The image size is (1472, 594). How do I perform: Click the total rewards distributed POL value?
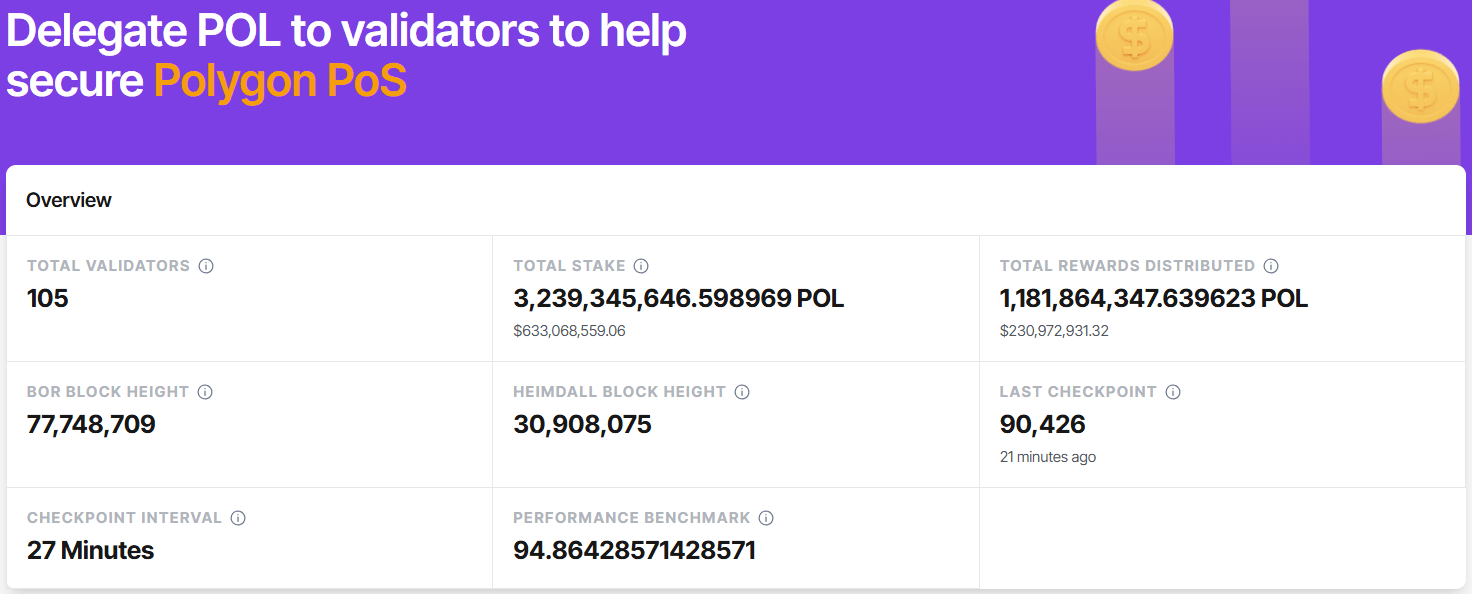coord(1154,298)
